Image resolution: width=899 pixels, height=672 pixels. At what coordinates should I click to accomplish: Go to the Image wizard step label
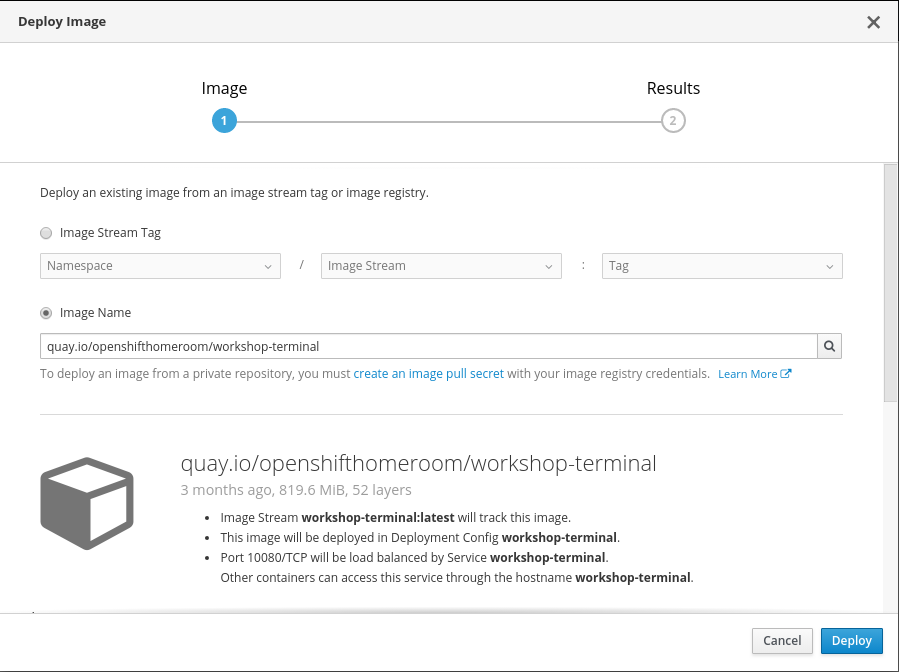coord(224,88)
